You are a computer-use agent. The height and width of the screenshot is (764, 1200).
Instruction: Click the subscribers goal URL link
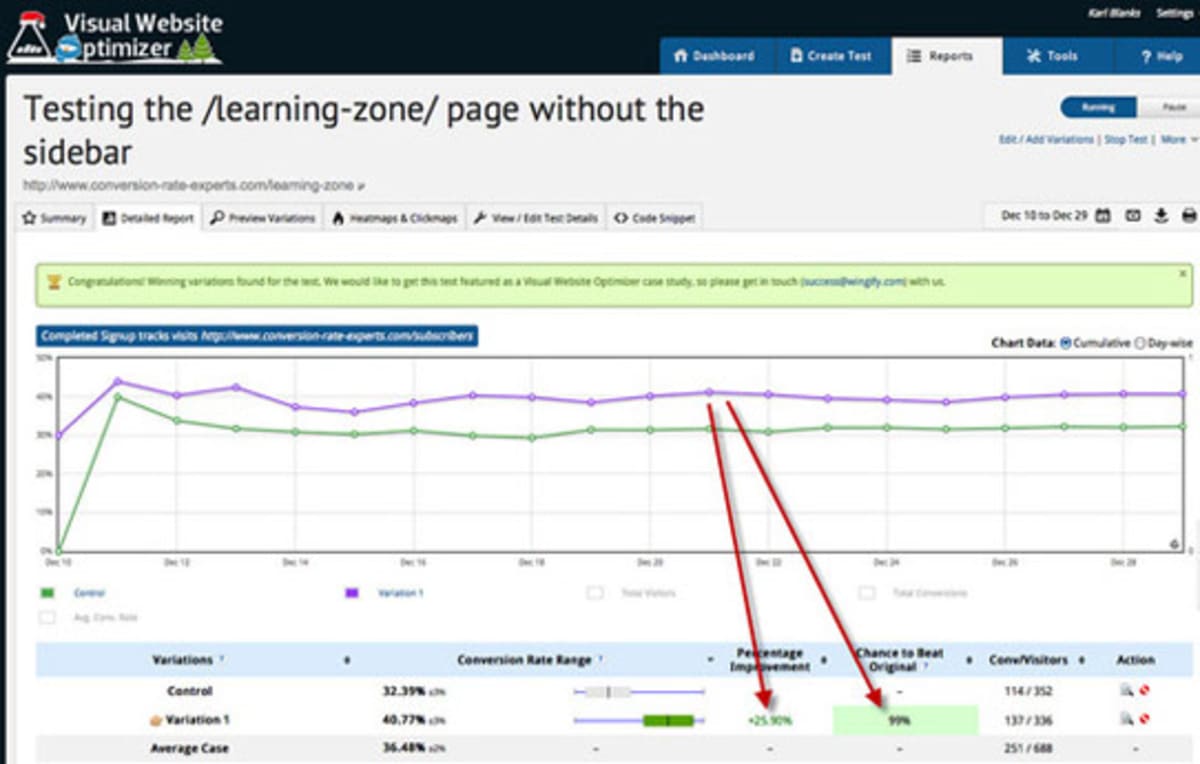click(x=337, y=336)
